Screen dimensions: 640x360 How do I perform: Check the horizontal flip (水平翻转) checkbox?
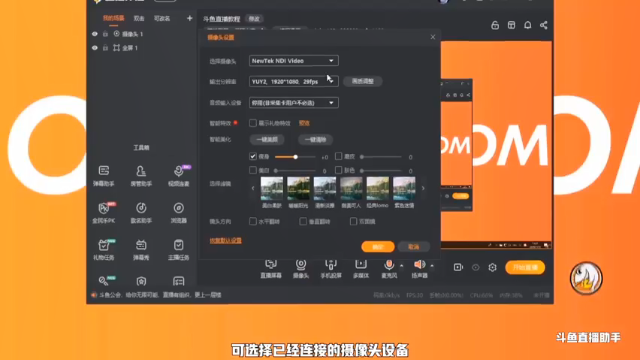pos(253,221)
